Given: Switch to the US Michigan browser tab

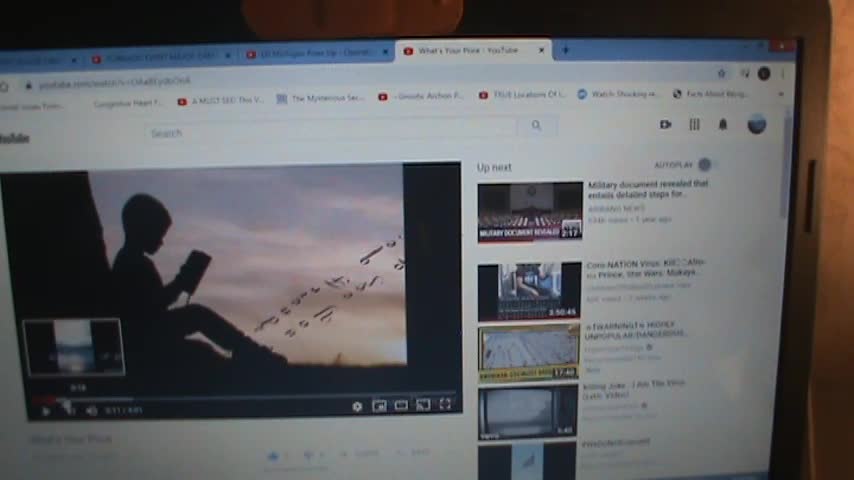Looking at the screenshot, I should (x=319, y=53).
